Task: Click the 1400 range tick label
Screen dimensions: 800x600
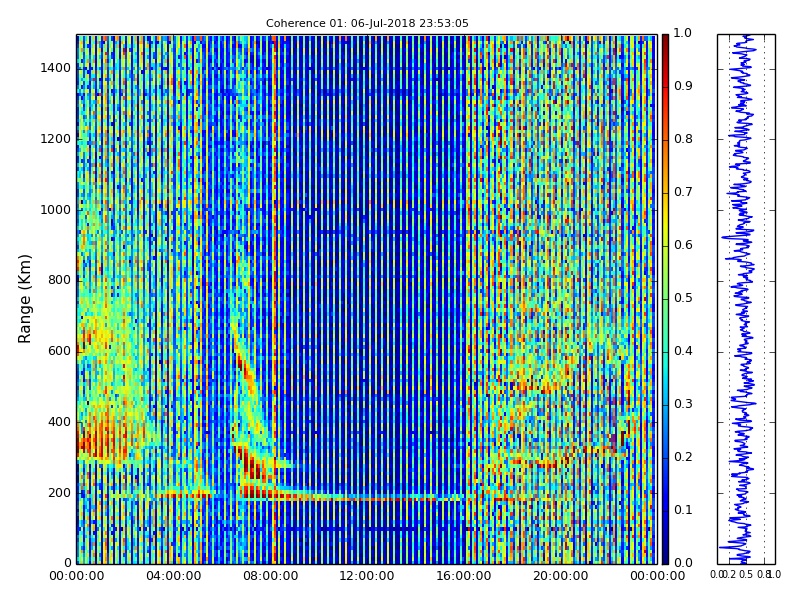Action: click(x=56, y=68)
